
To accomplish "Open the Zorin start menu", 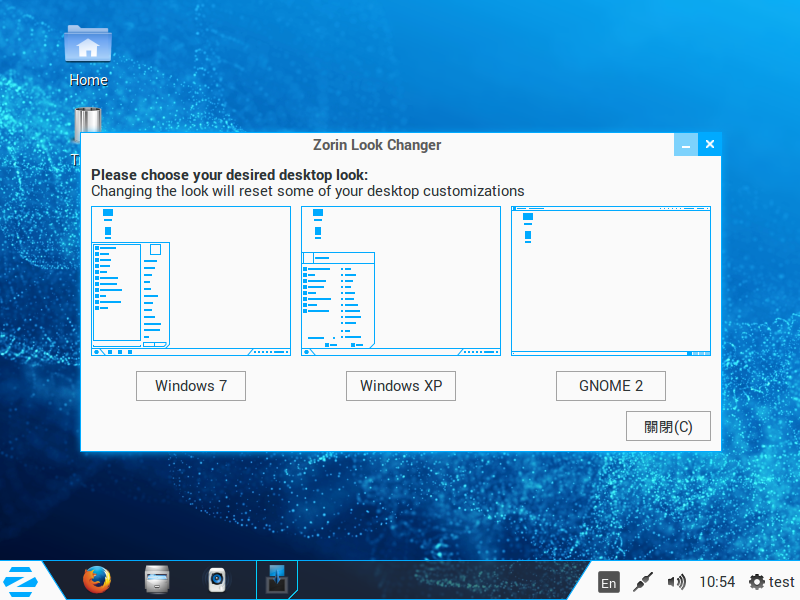I will [20, 581].
